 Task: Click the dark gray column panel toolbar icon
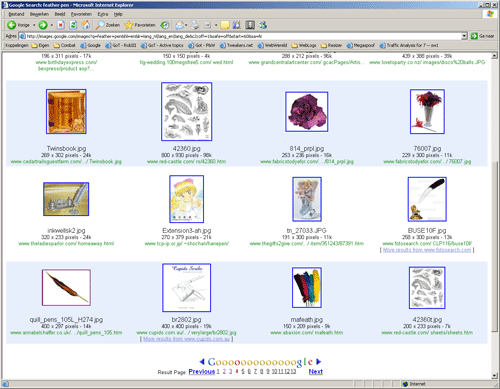tap(250, 25)
